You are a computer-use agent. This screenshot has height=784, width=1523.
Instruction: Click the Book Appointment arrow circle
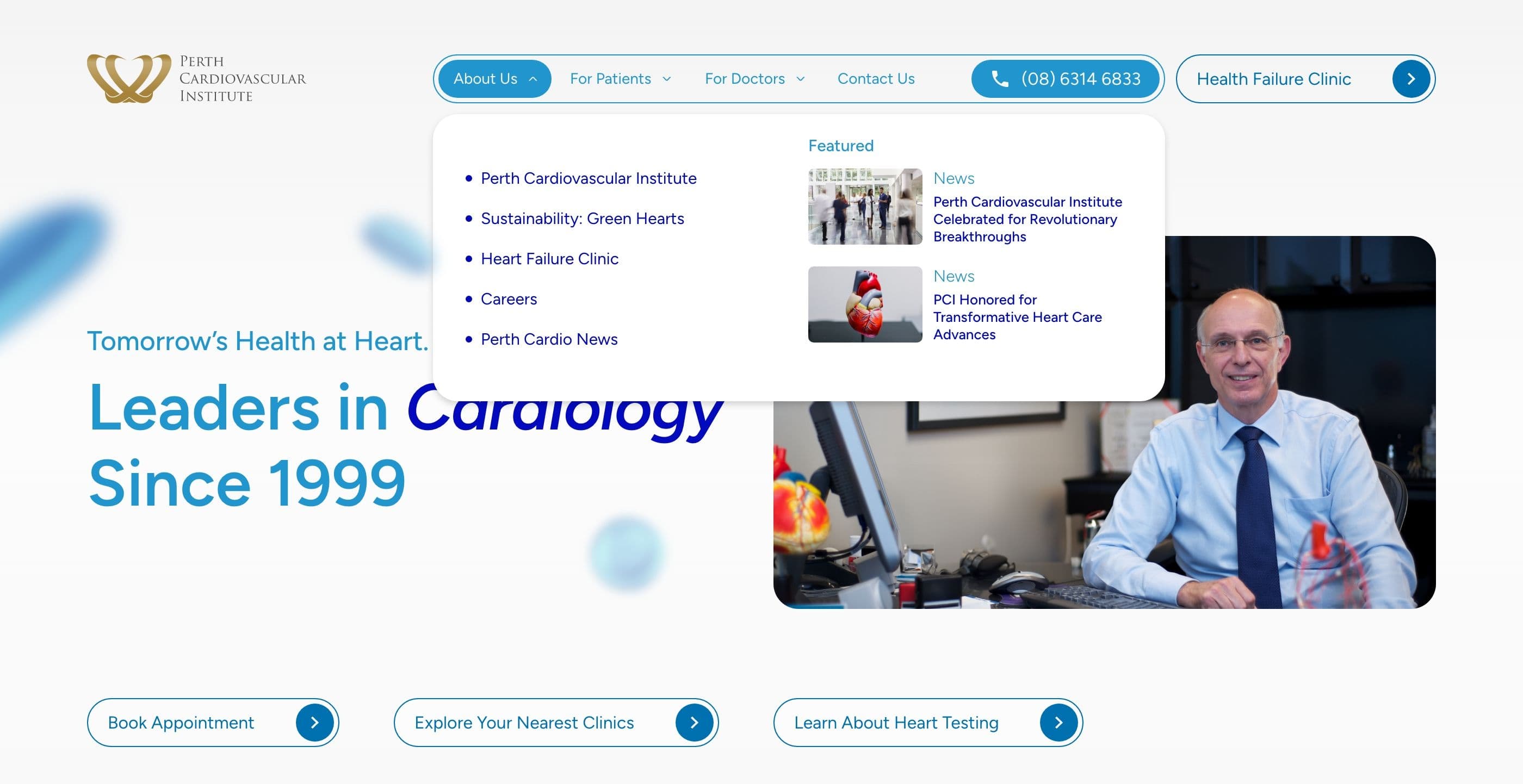[314, 722]
